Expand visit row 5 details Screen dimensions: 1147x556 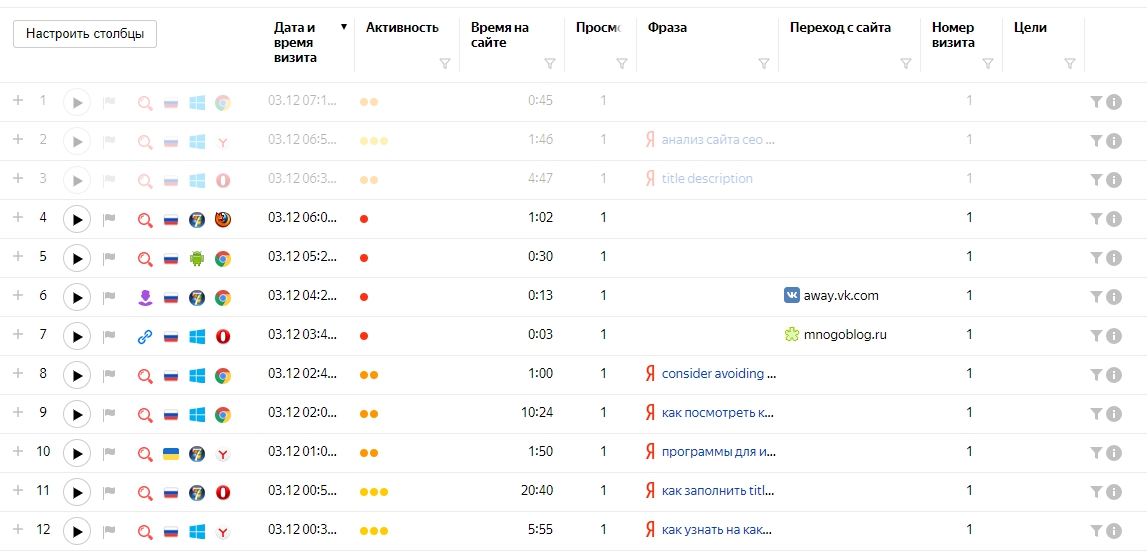tap(18, 256)
